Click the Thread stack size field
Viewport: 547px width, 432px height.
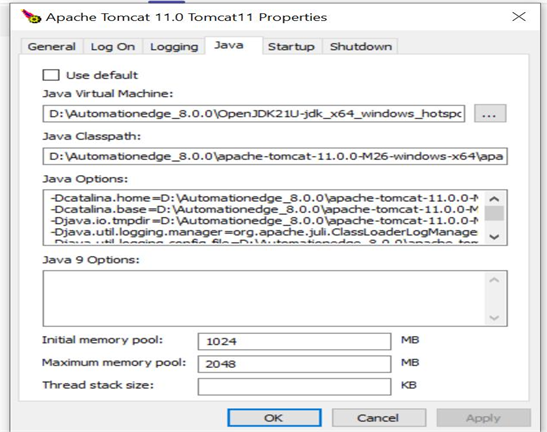click(294, 386)
